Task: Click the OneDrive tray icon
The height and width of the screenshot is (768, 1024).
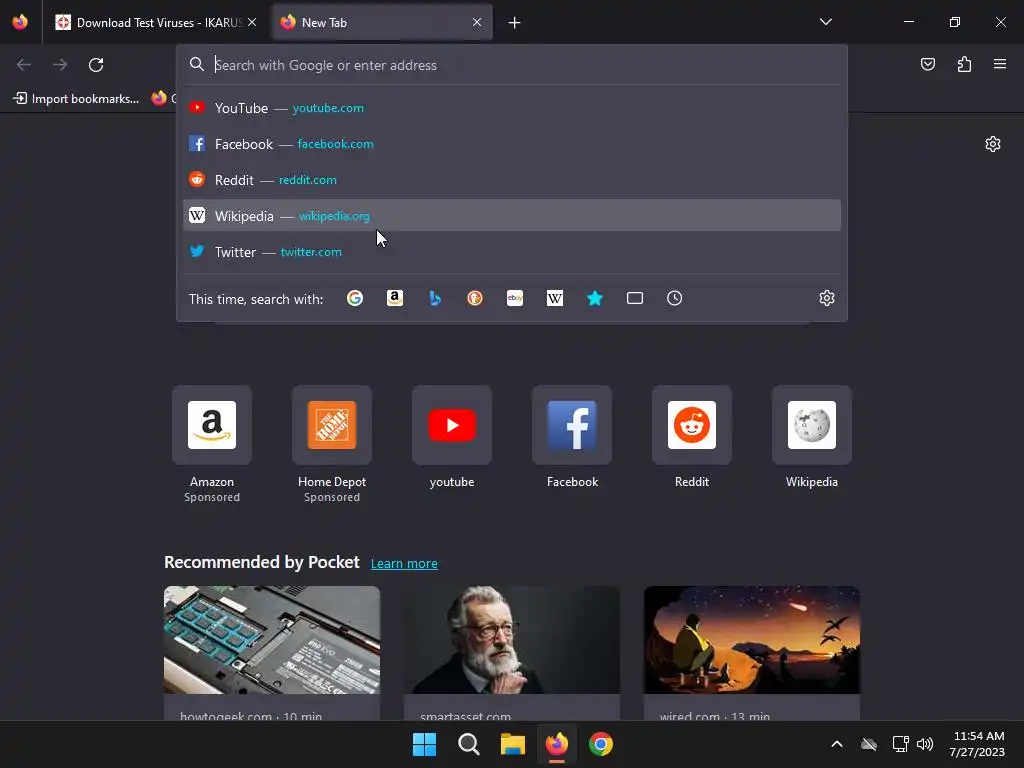Action: click(x=869, y=744)
